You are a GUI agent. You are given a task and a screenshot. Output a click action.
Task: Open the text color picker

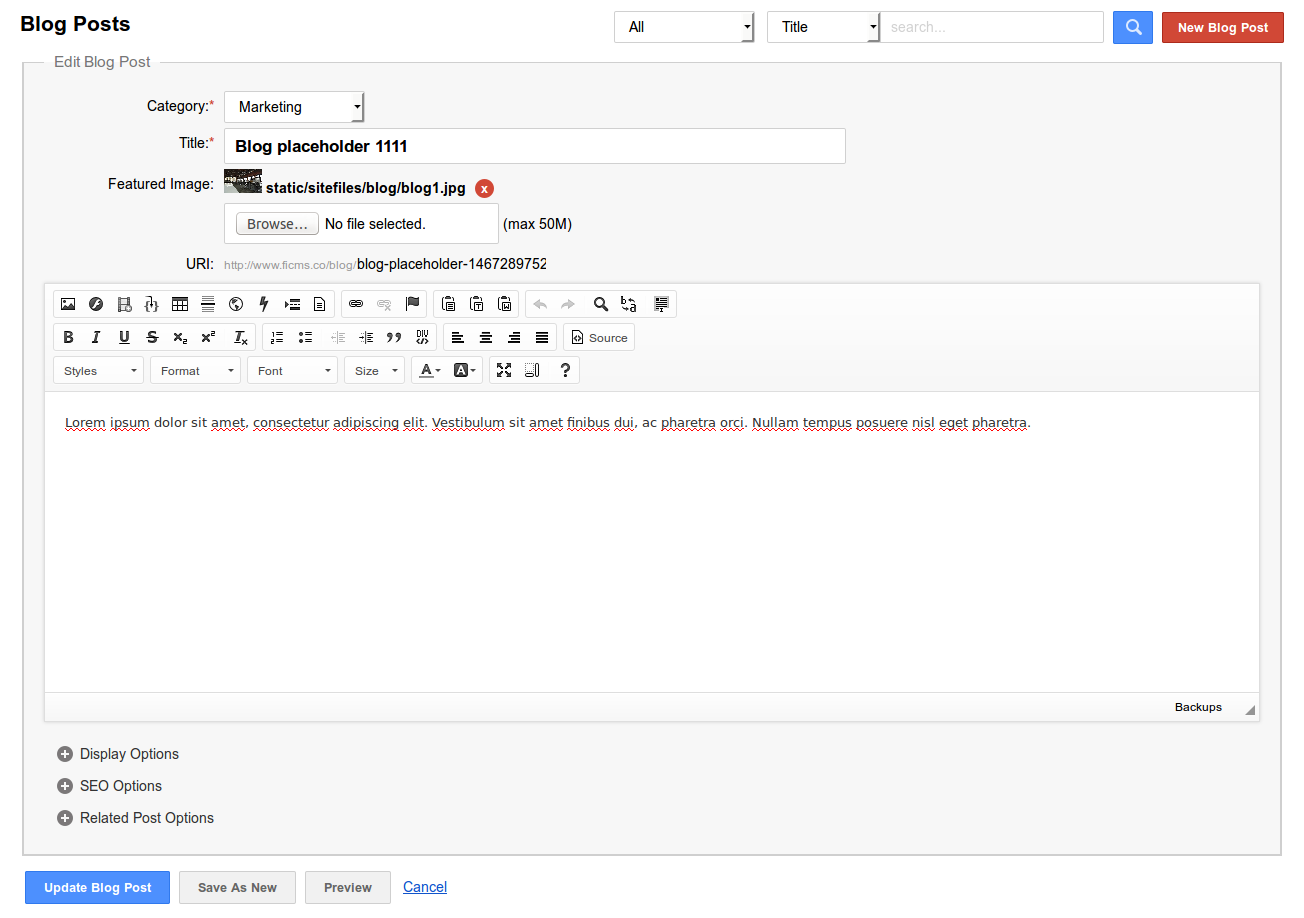pyautogui.click(x=429, y=370)
